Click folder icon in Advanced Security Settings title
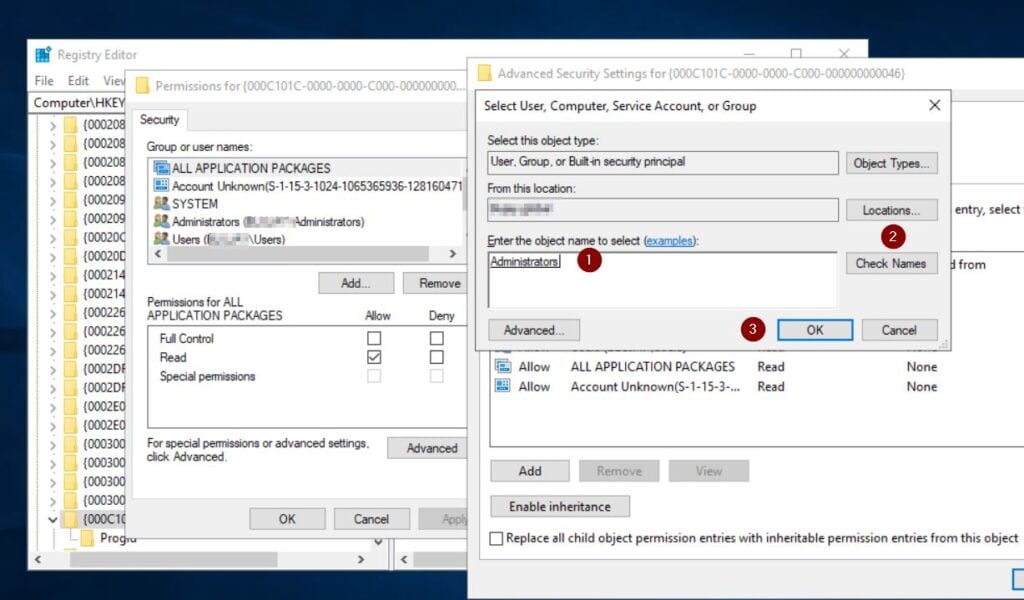This screenshot has height=600, width=1024. pyautogui.click(x=484, y=73)
